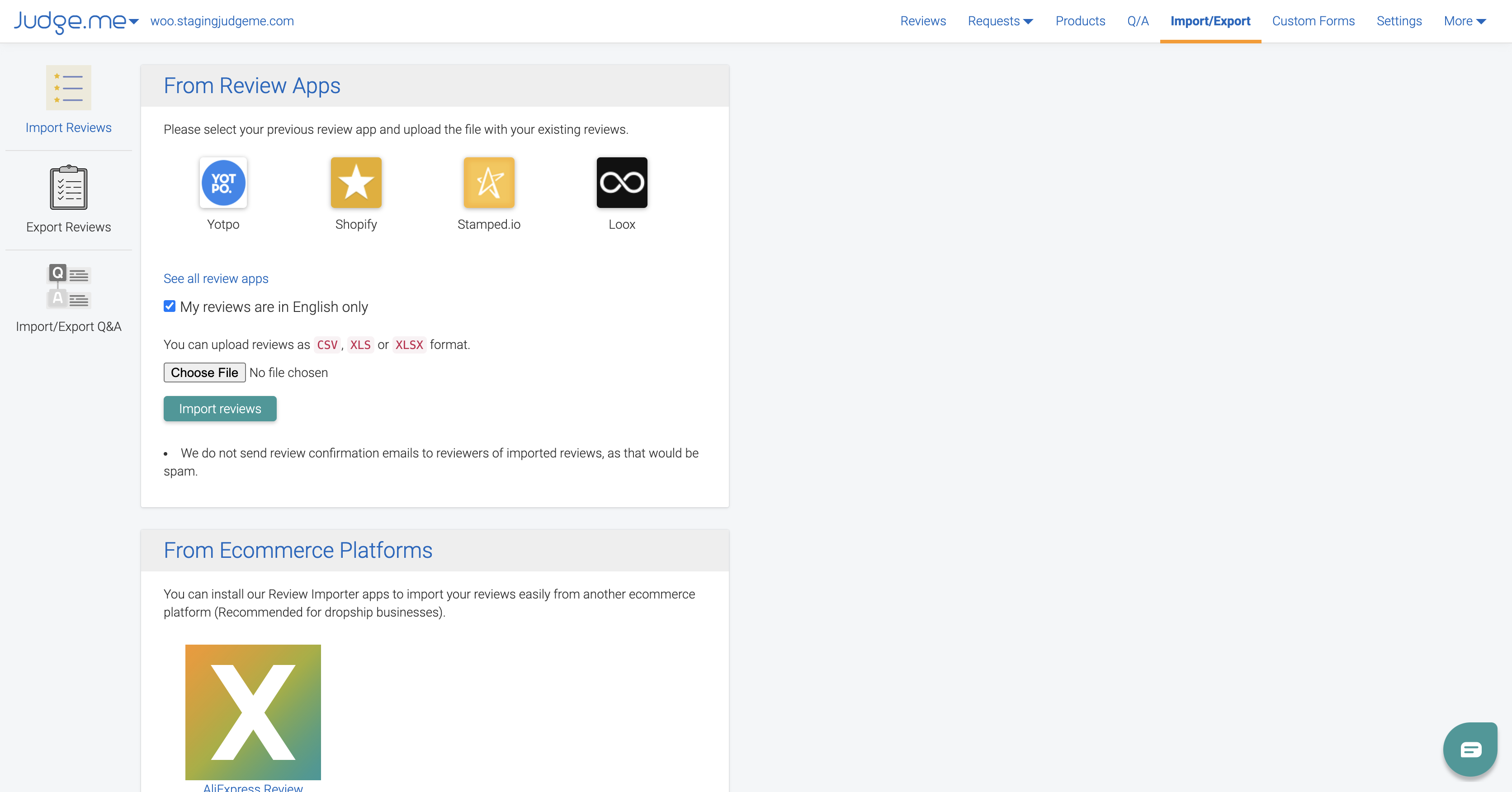1512x792 pixels.
Task: Select the Loox infinity icon
Action: 622,183
